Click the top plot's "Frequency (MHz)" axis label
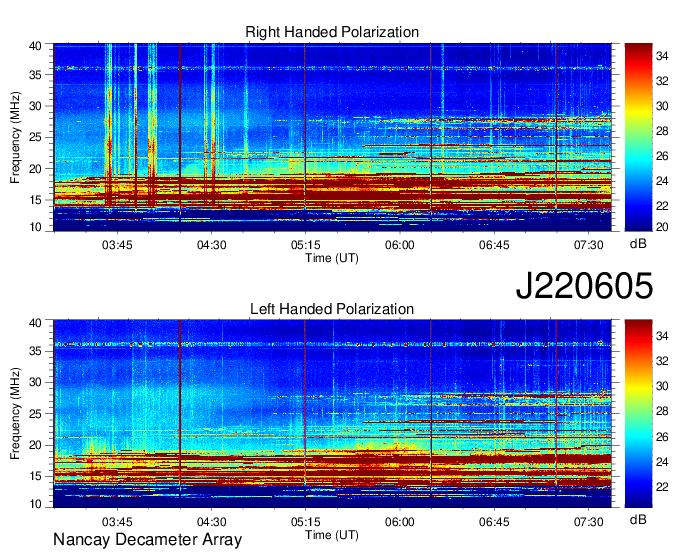The width and height of the screenshot is (680, 552). 15,137
